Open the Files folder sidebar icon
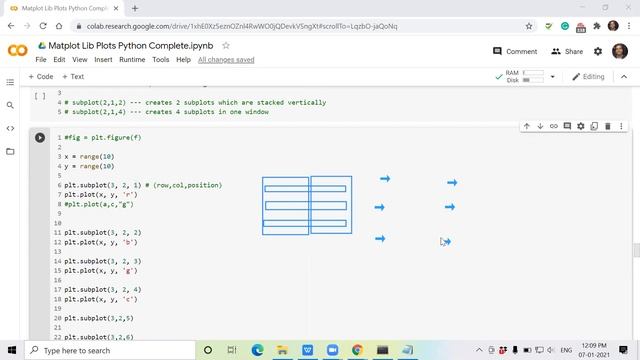Viewport: 640px width, 360px height. pos(10,151)
